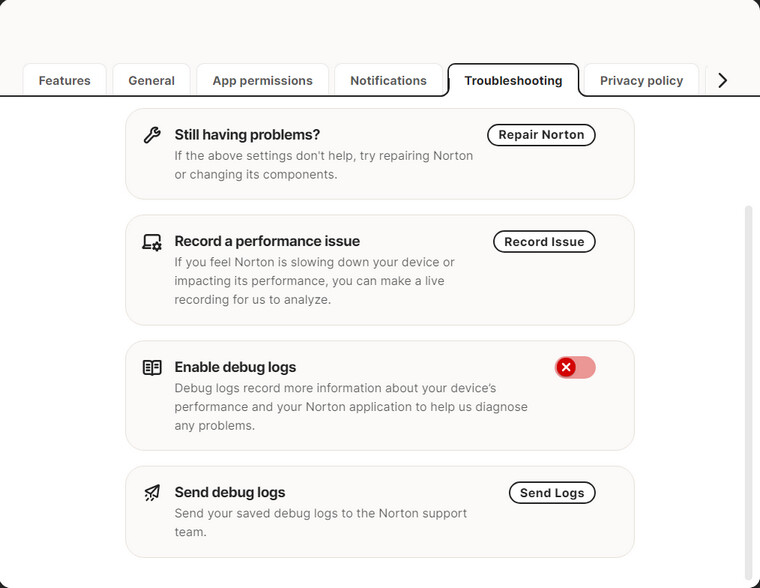Click the Troubleshooting tab

(513, 81)
